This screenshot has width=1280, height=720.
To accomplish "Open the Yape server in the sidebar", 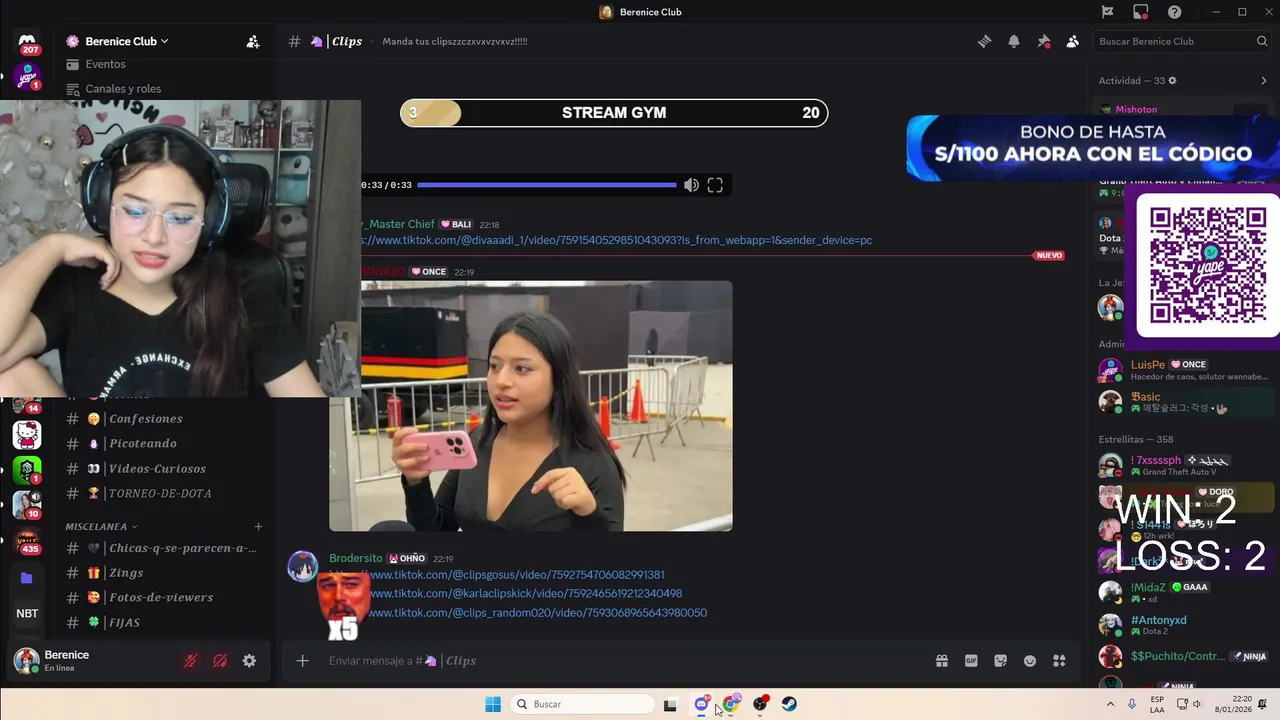I will 27,77.
